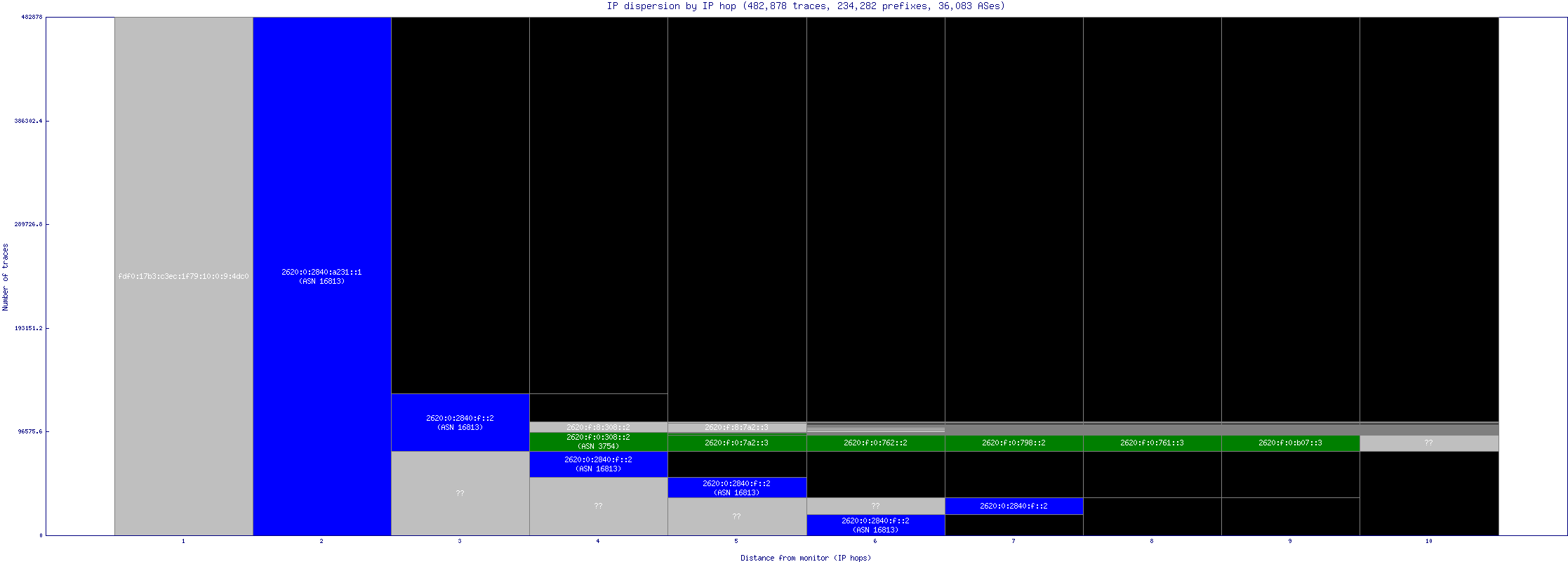Select green 2620:f:0:308::2 ASN 3754 block

tap(598, 441)
